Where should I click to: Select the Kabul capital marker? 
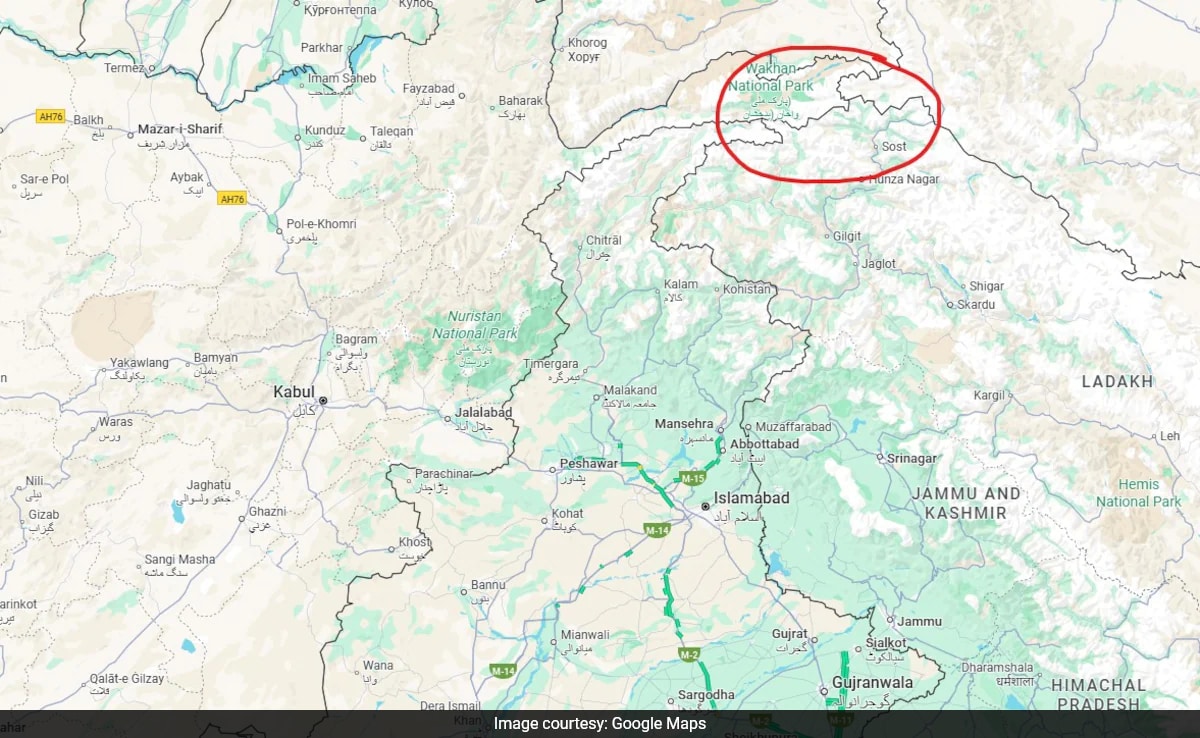point(322,401)
